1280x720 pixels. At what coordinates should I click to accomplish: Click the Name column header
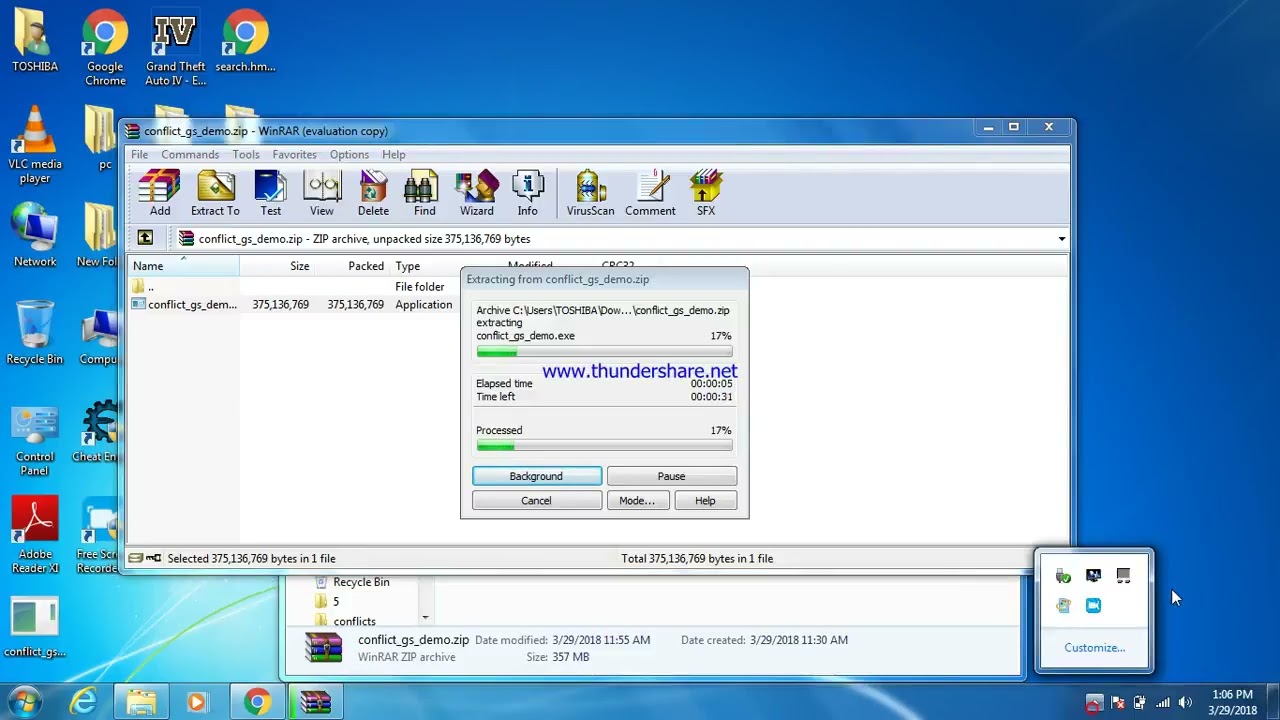coord(184,266)
